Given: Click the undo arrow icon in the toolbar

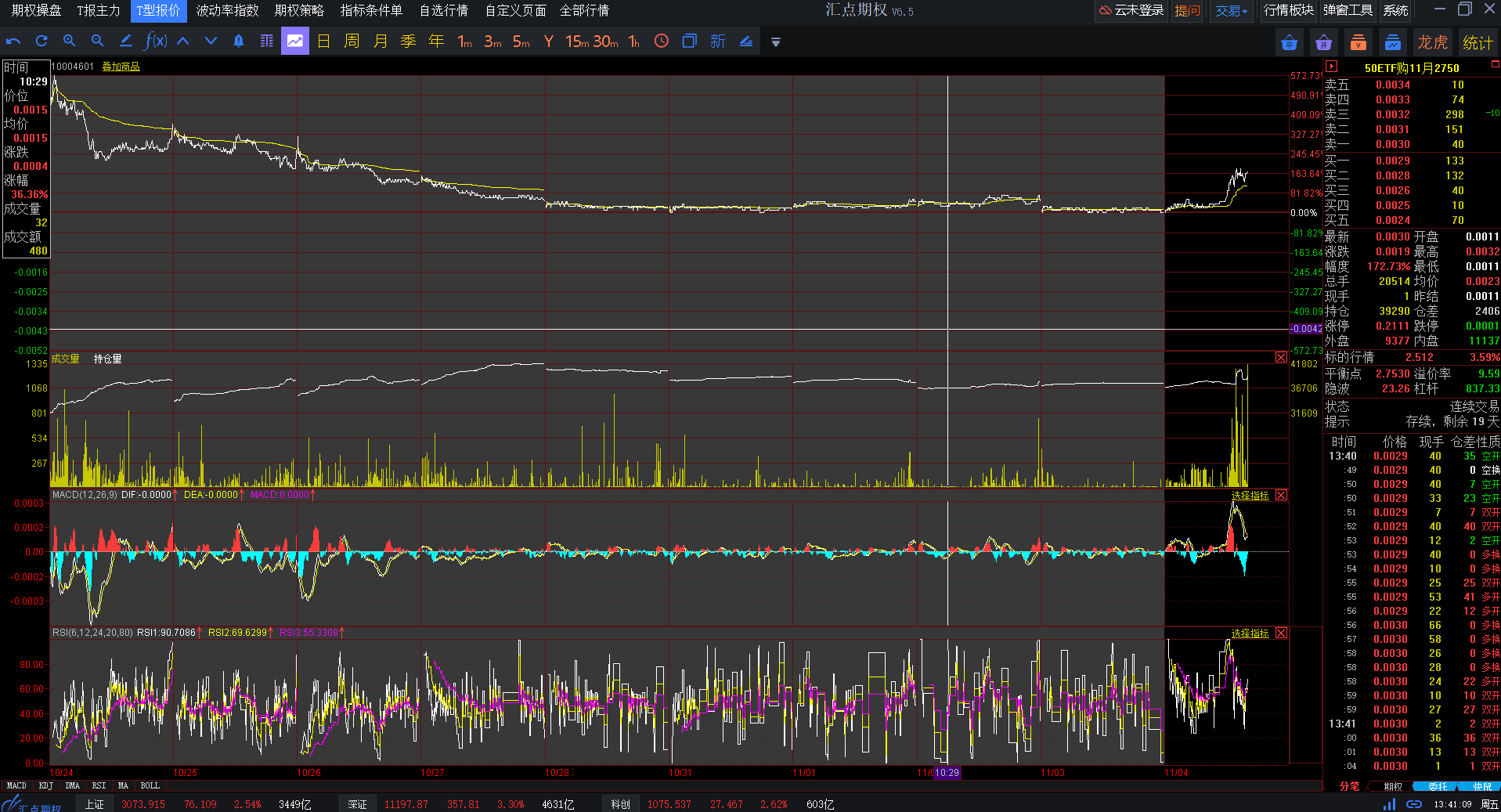Looking at the screenshot, I should (13, 42).
